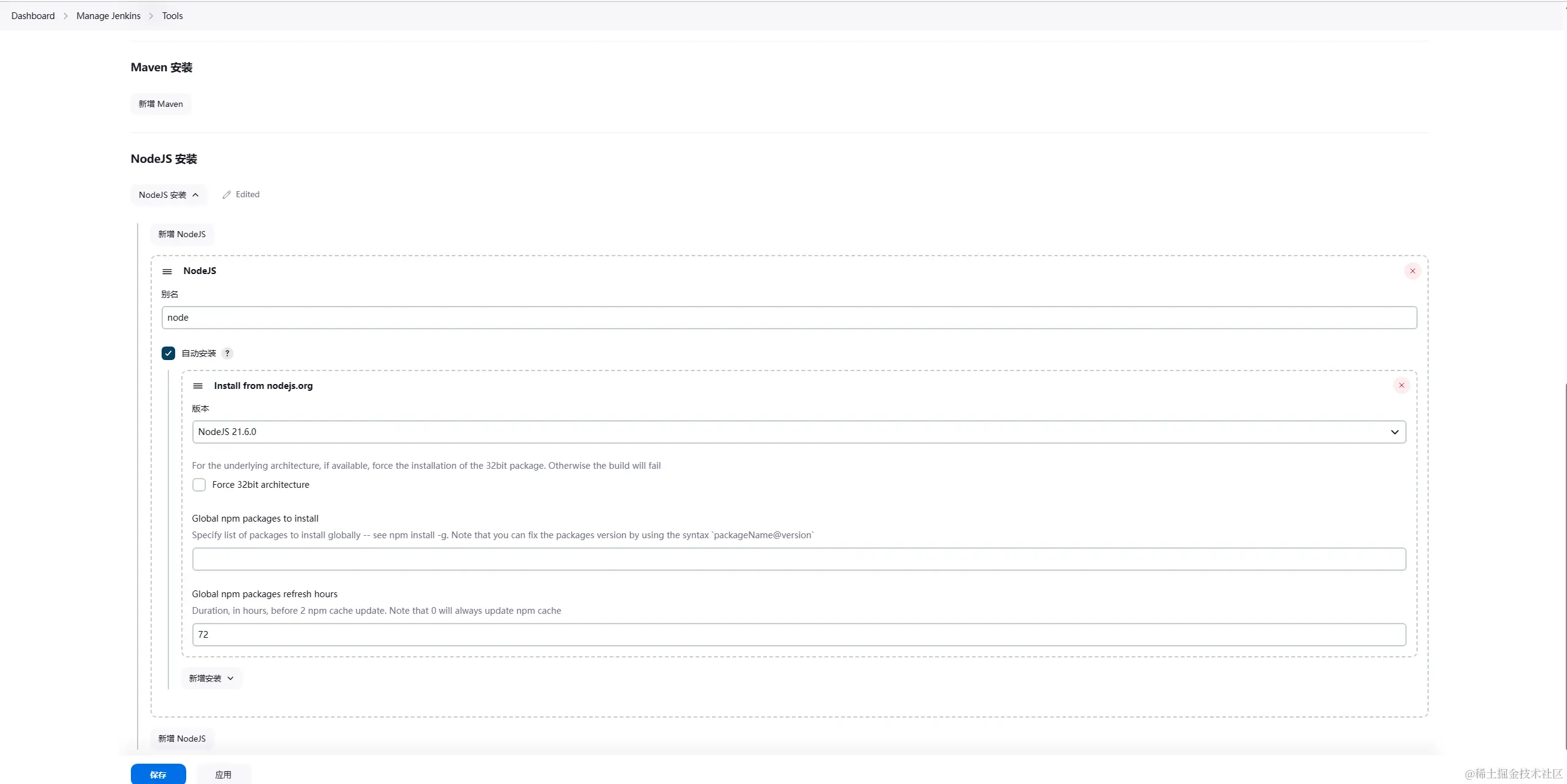Uncheck the 自动安装 checkbox

(x=168, y=353)
